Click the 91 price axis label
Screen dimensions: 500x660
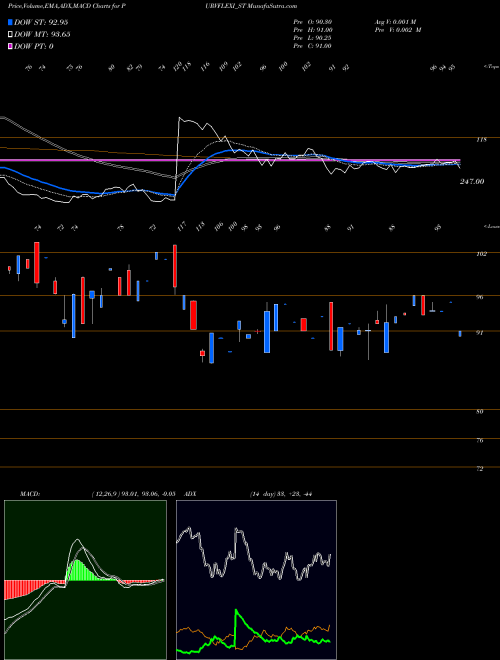[x=480, y=333]
